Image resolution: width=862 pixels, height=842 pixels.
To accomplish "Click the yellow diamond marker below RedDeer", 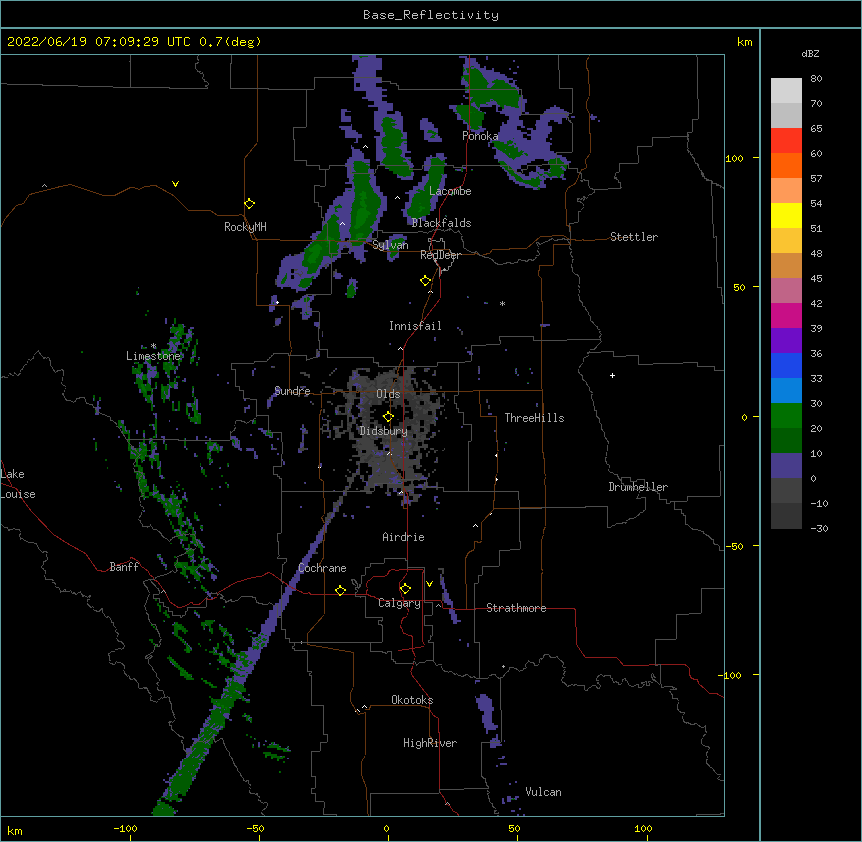I will [426, 281].
